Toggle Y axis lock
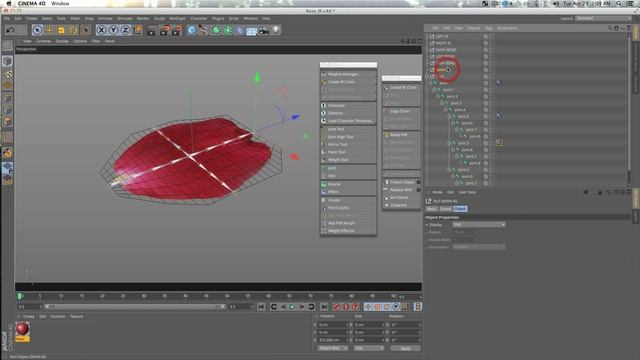Image resolution: width=640 pixels, height=360 pixels. coord(113,30)
